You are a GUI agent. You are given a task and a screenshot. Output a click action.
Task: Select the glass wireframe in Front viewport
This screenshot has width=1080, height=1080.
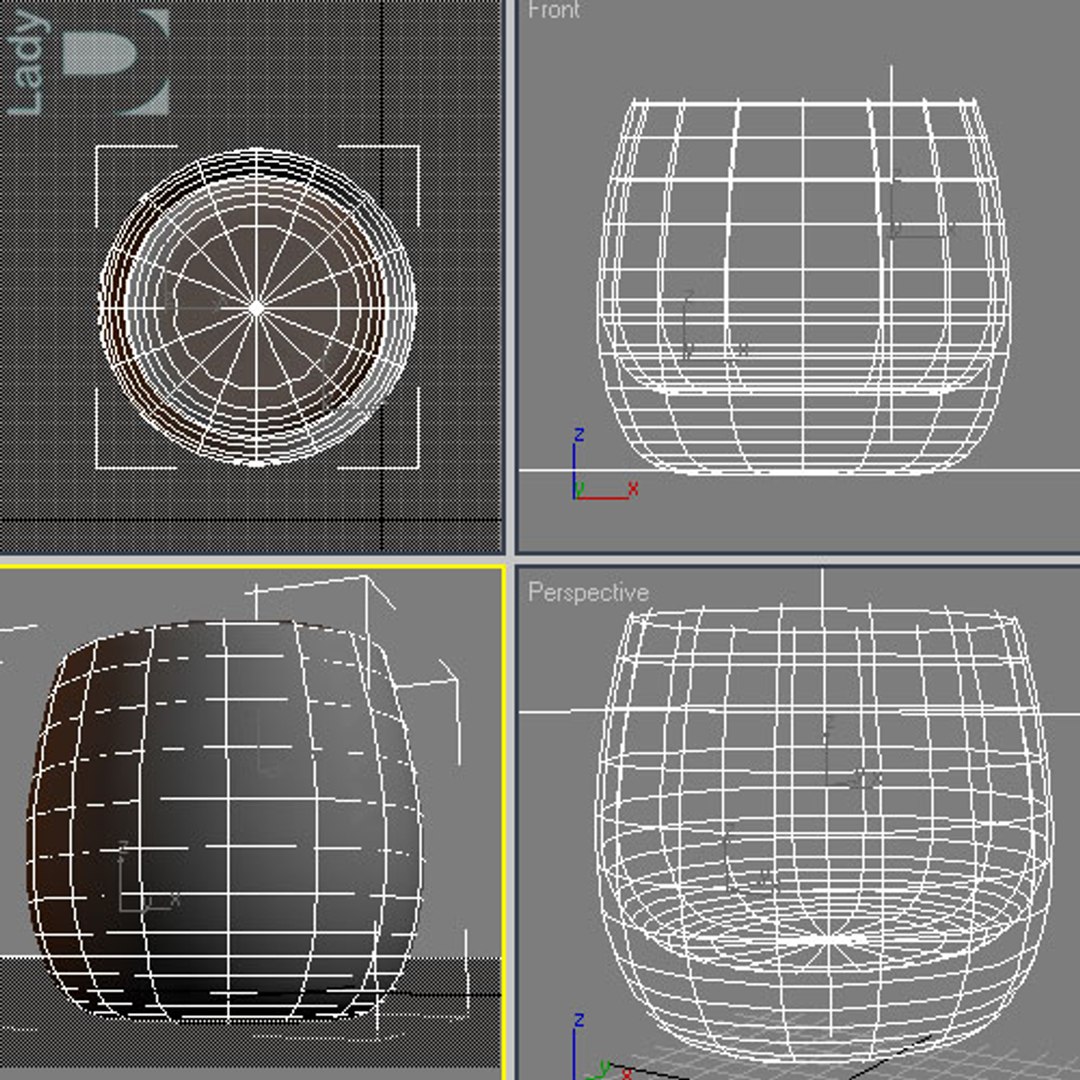[x=803, y=287]
